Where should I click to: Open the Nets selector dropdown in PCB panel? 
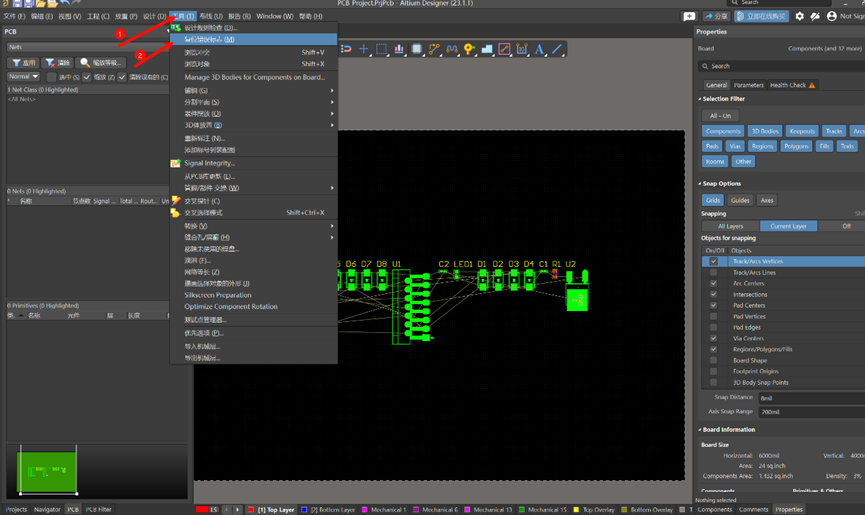click(x=87, y=47)
